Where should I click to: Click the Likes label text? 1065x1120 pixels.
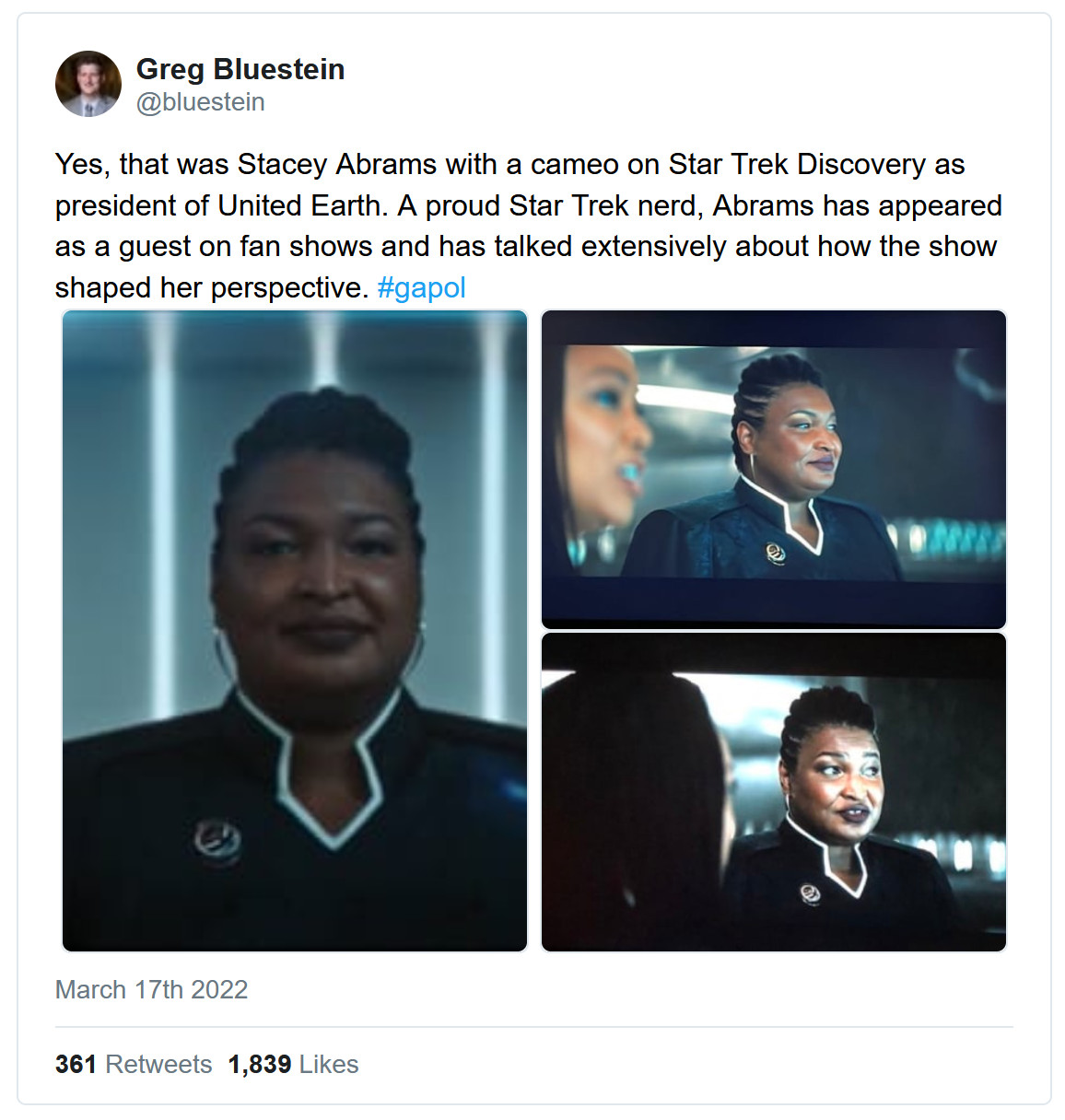329,1064
